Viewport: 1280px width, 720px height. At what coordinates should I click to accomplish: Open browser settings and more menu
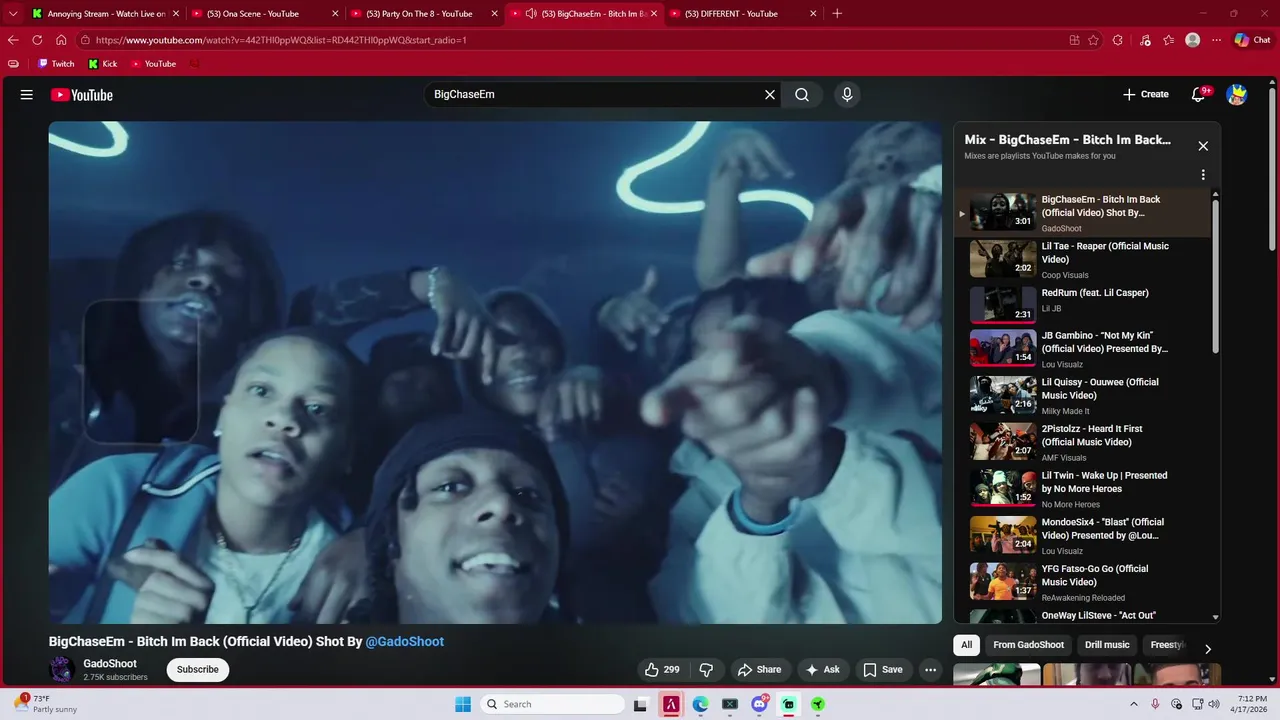[1216, 40]
